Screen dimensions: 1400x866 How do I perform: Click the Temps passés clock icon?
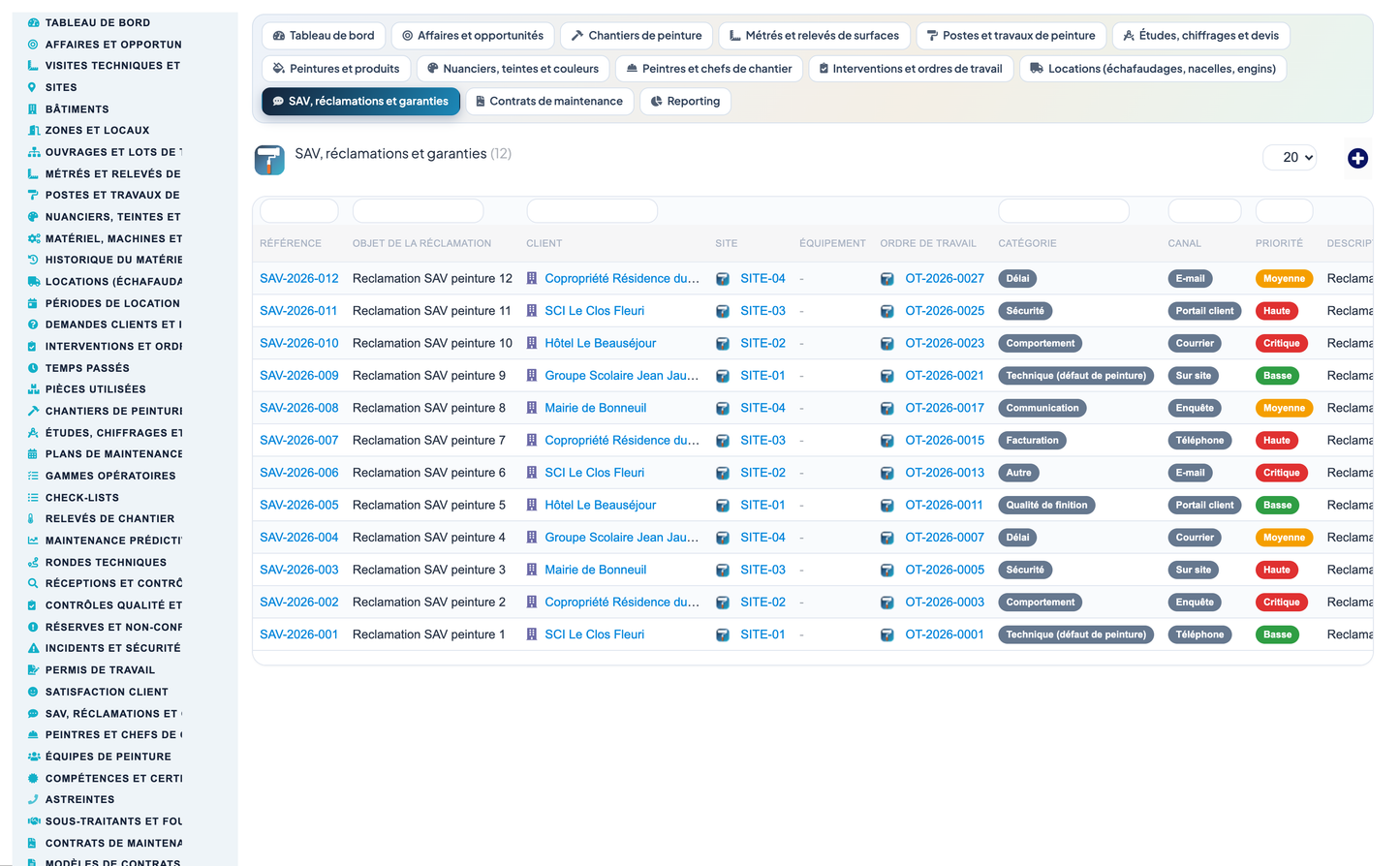(x=33, y=368)
